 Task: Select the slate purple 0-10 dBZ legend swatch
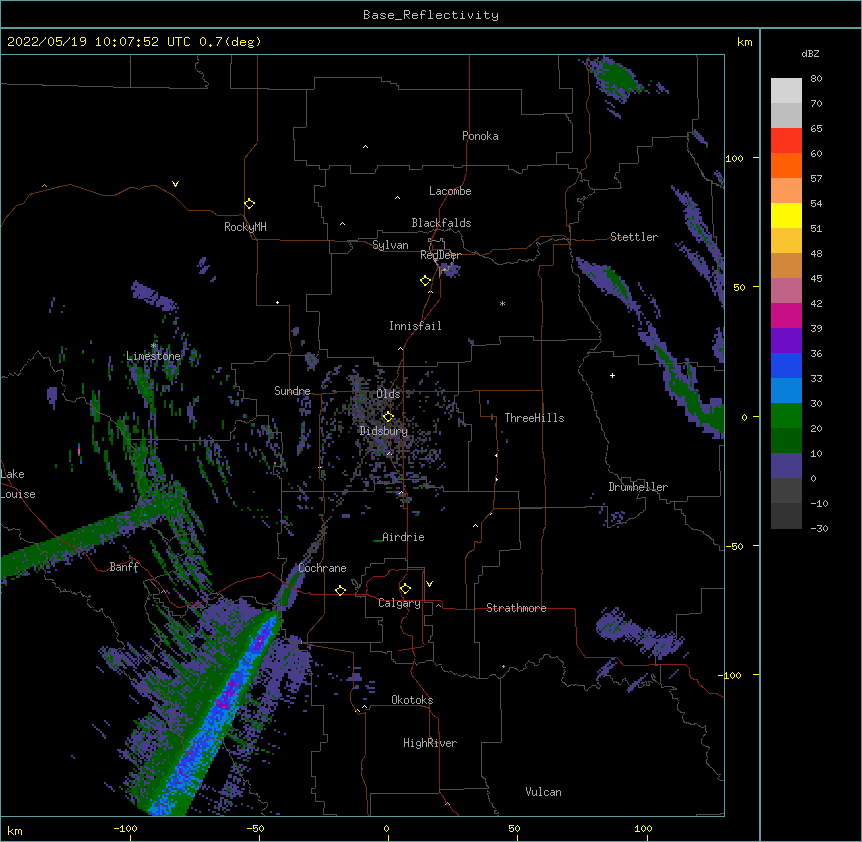click(x=786, y=466)
